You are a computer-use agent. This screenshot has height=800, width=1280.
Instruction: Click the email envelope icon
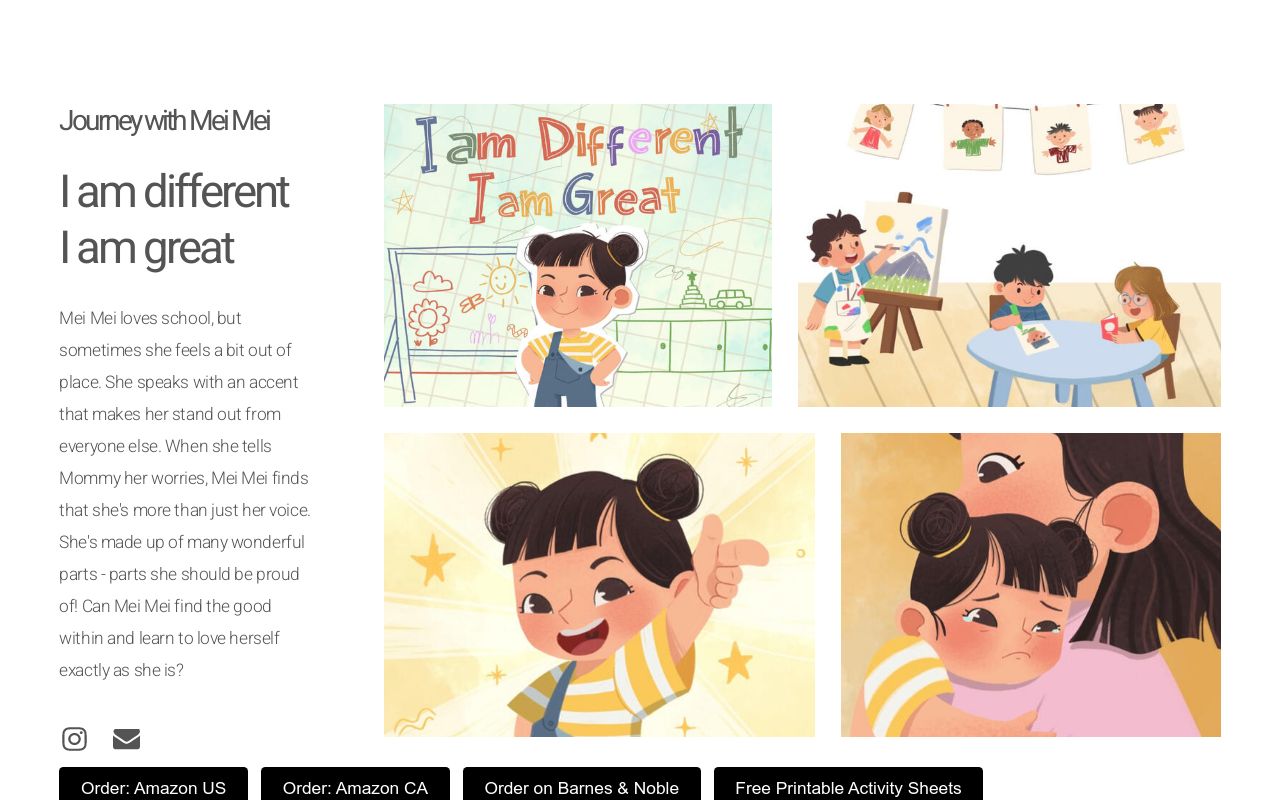[126, 739]
